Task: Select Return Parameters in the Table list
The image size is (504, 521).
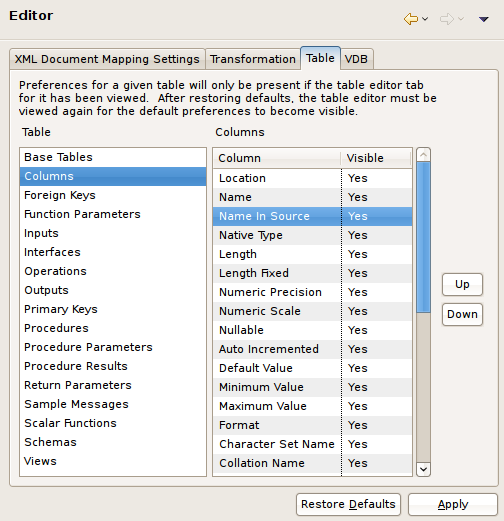Action: 113,385
